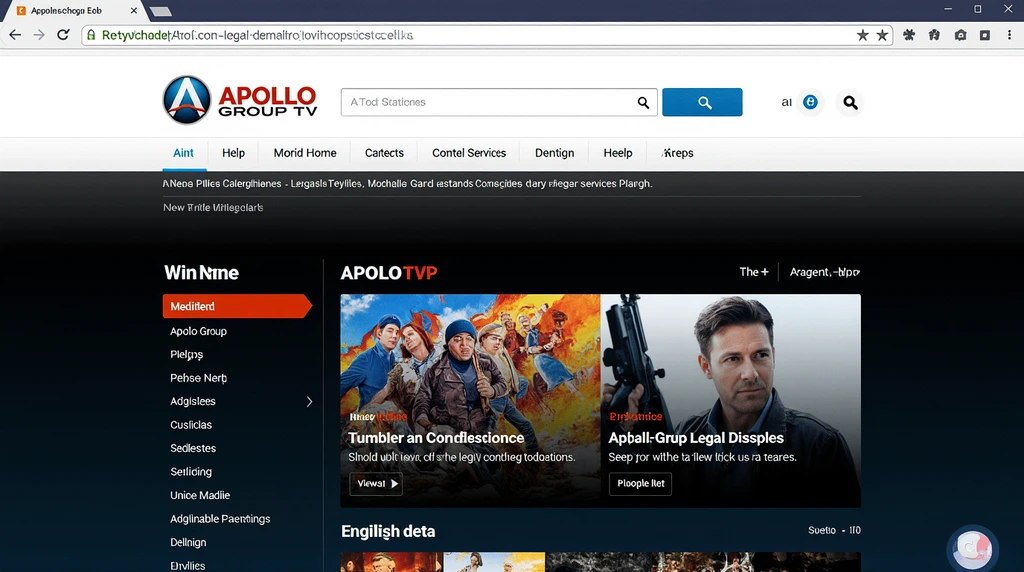The height and width of the screenshot is (572, 1024).
Task: Open the Kreps nav item
Action: click(x=677, y=153)
